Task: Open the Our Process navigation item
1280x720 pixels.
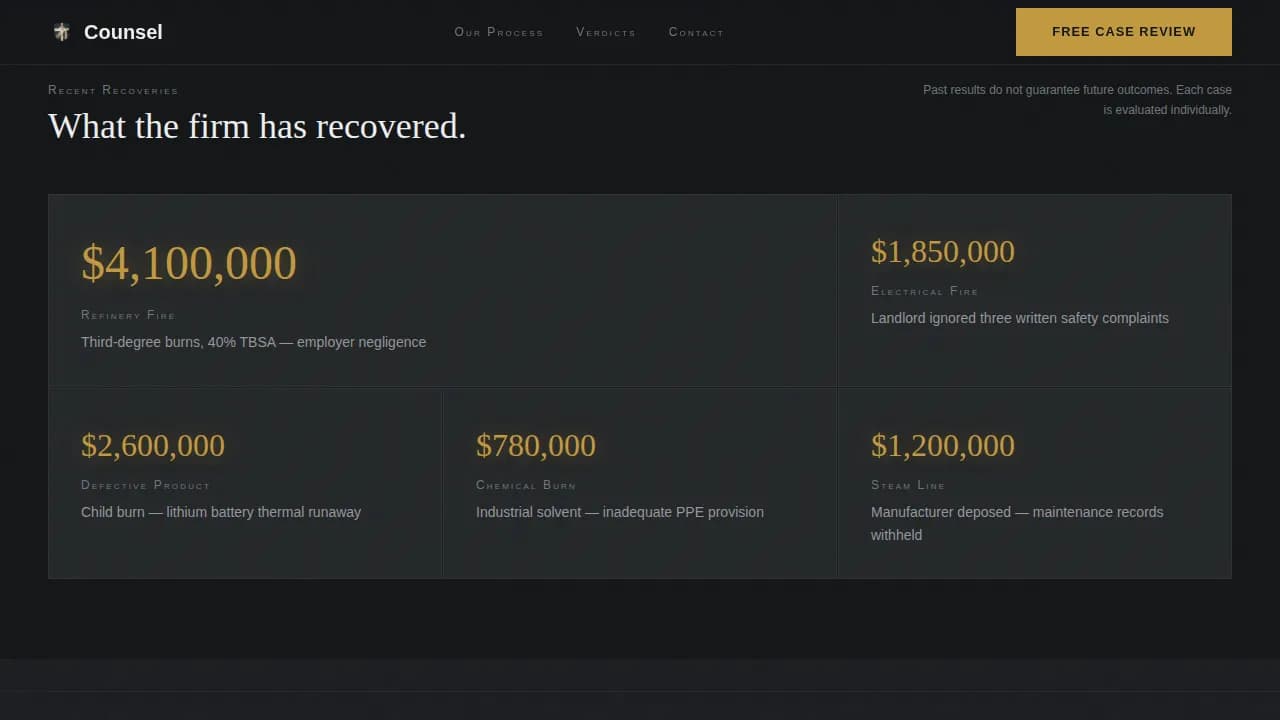Action: coord(498,32)
